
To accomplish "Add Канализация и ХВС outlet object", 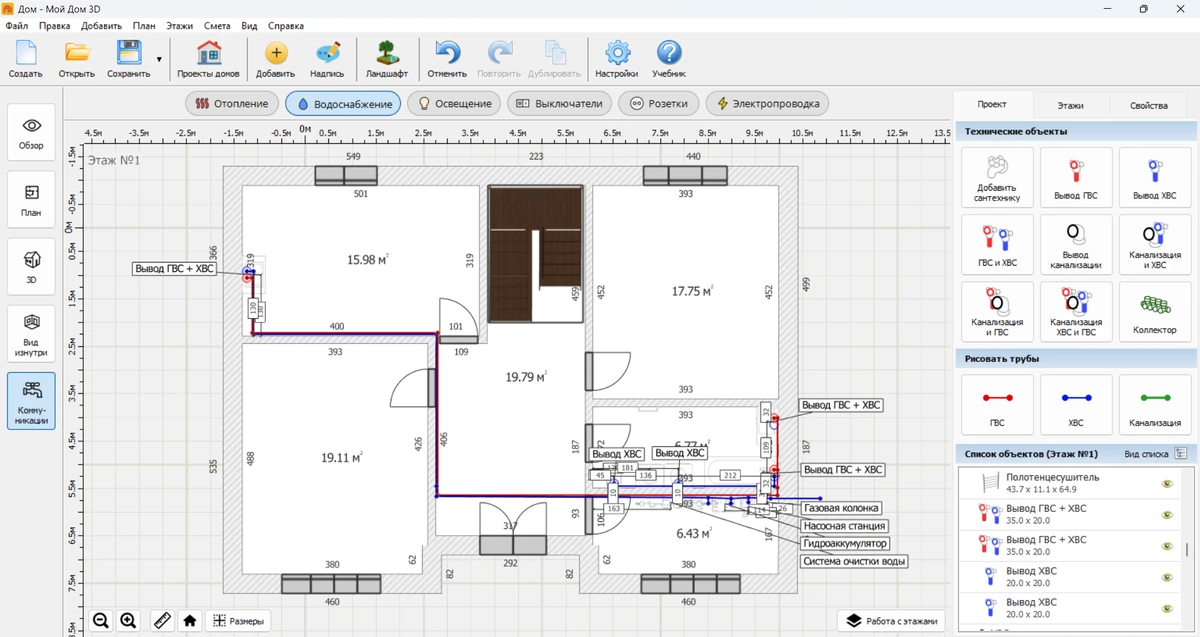I will tap(1154, 244).
